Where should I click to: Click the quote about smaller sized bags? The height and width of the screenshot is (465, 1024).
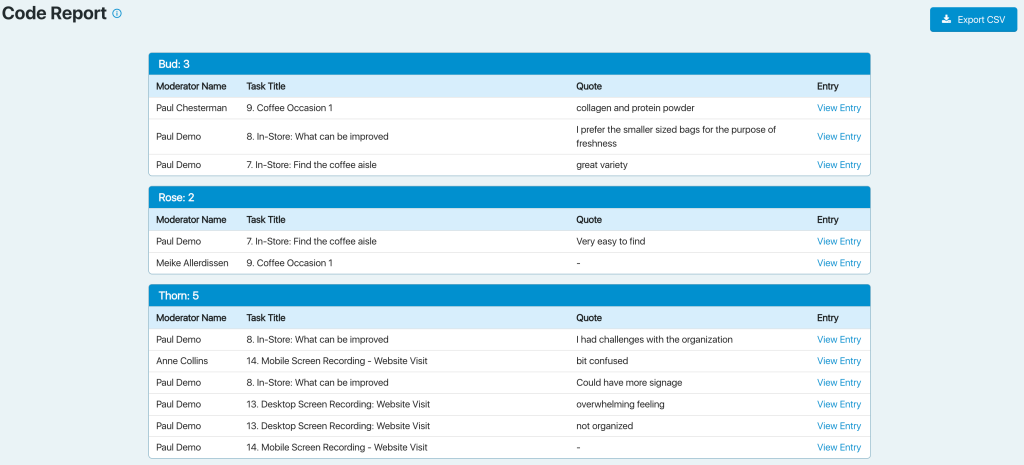click(x=676, y=136)
